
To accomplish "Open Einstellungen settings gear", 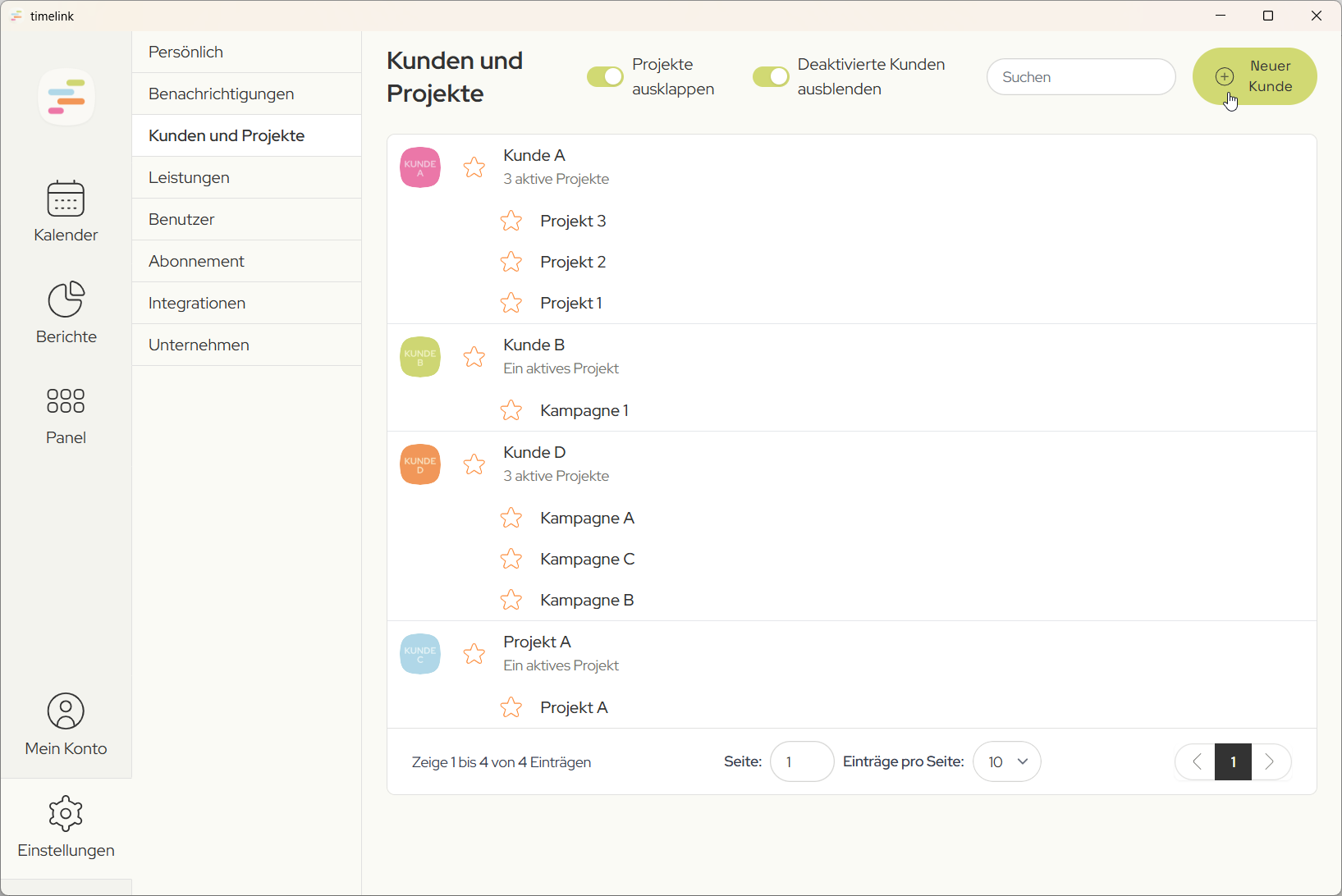I will coord(66,826).
